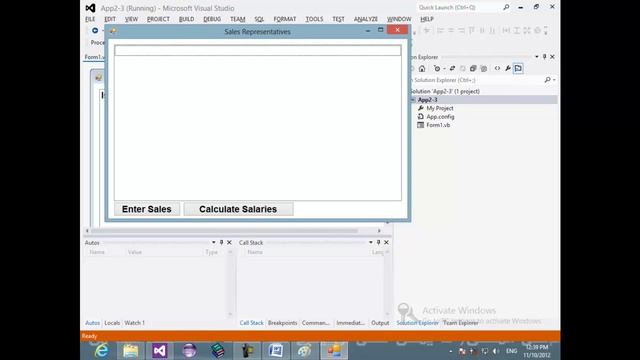Switch to the Locals tab
This screenshot has height=360, width=640.
pyautogui.click(x=112, y=323)
